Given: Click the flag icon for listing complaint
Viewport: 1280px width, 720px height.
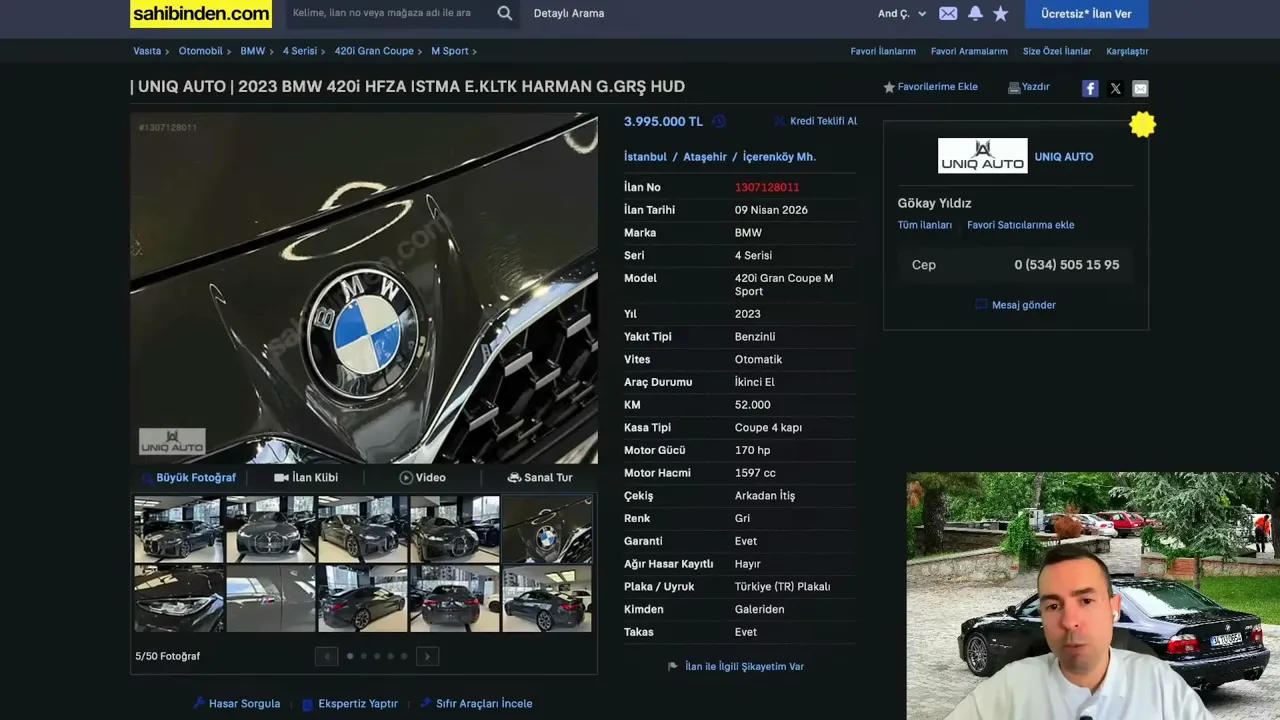Looking at the screenshot, I should [x=673, y=666].
